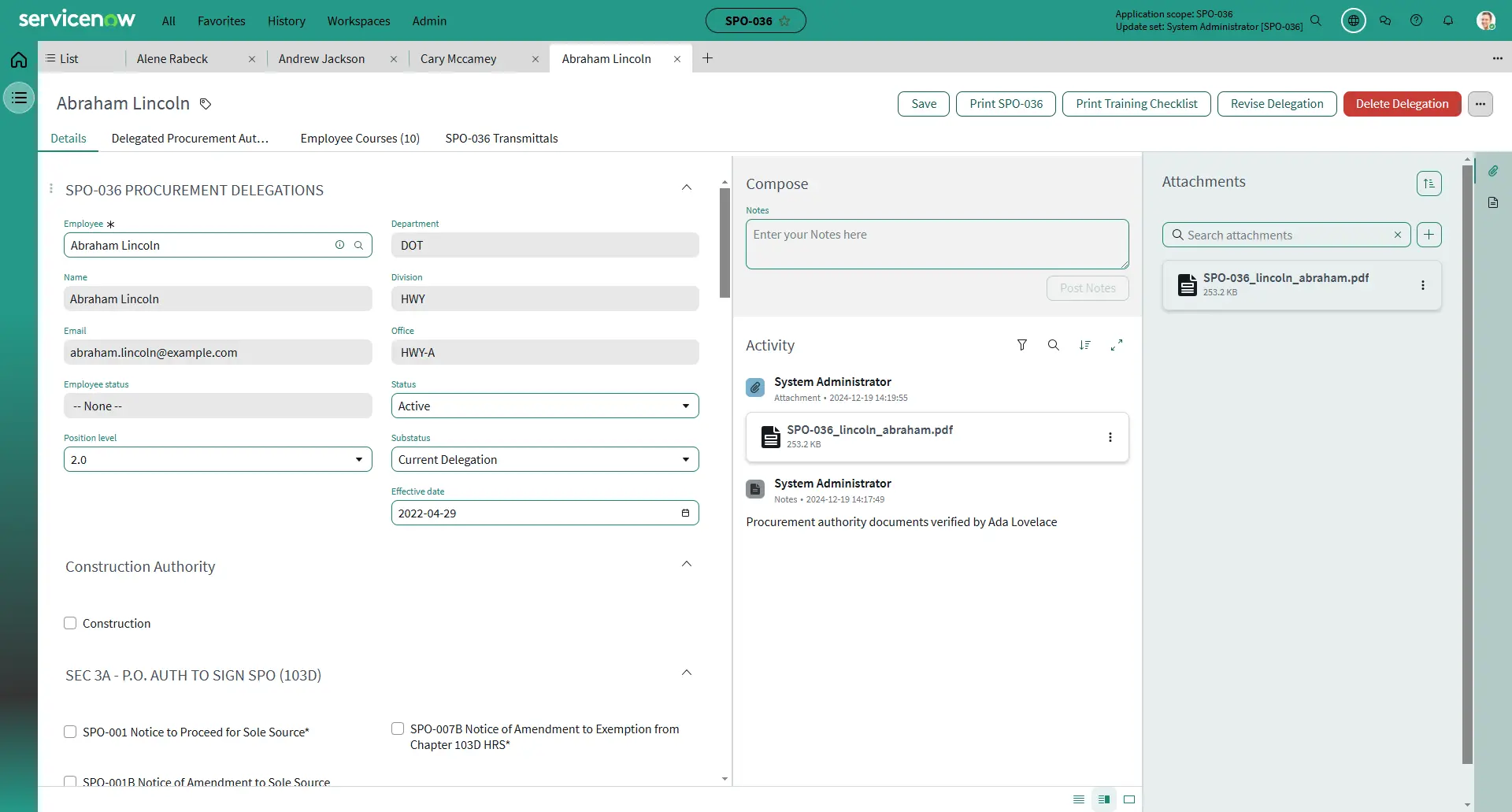Switch to the Alene Rabeck record tab
Viewport: 1512px width, 812px height.
[x=172, y=59]
